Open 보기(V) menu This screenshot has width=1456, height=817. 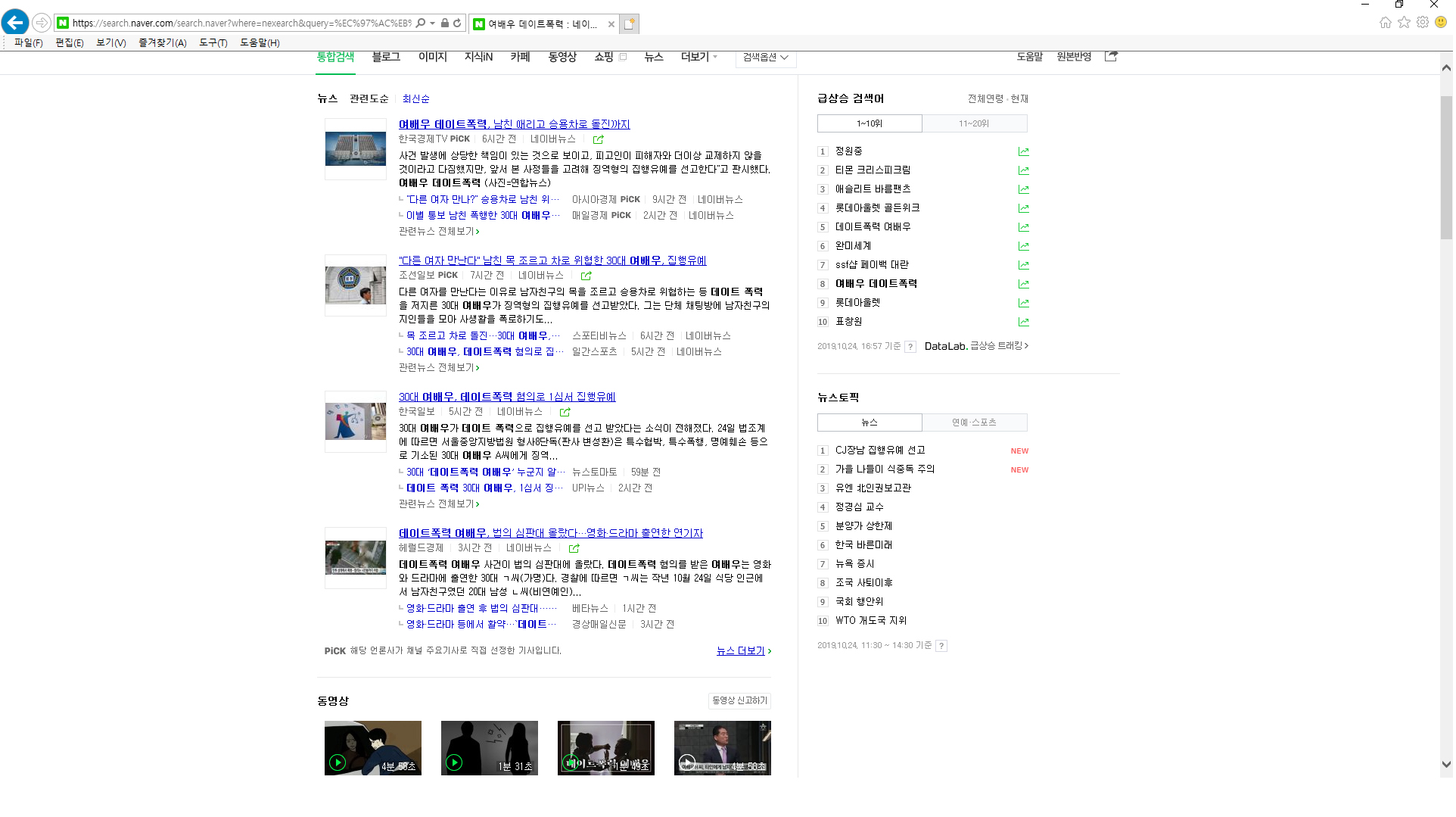tap(111, 43)
